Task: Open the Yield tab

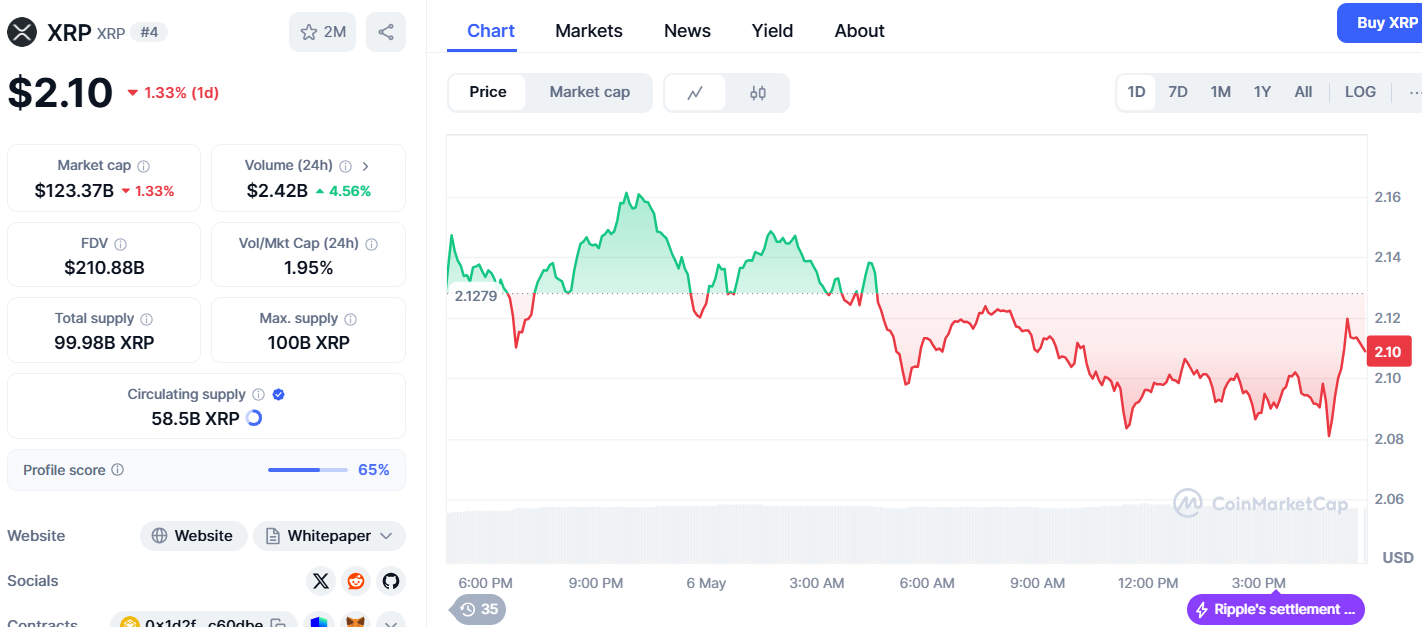Action: coord(773,31)
